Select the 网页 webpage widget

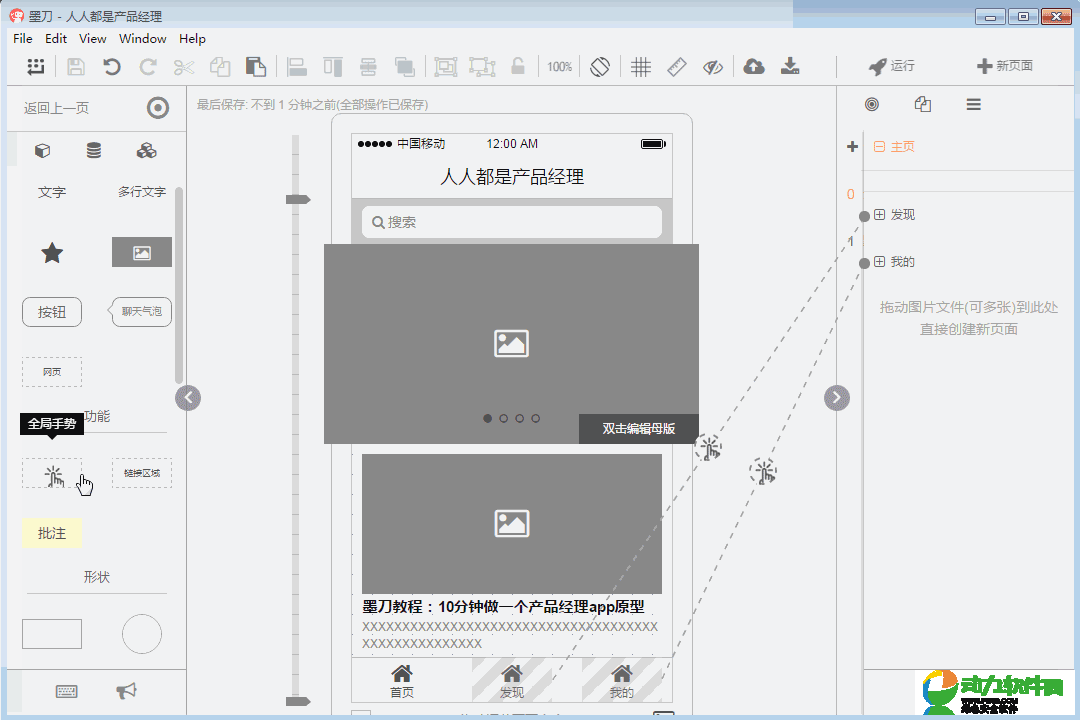point(52,372)
